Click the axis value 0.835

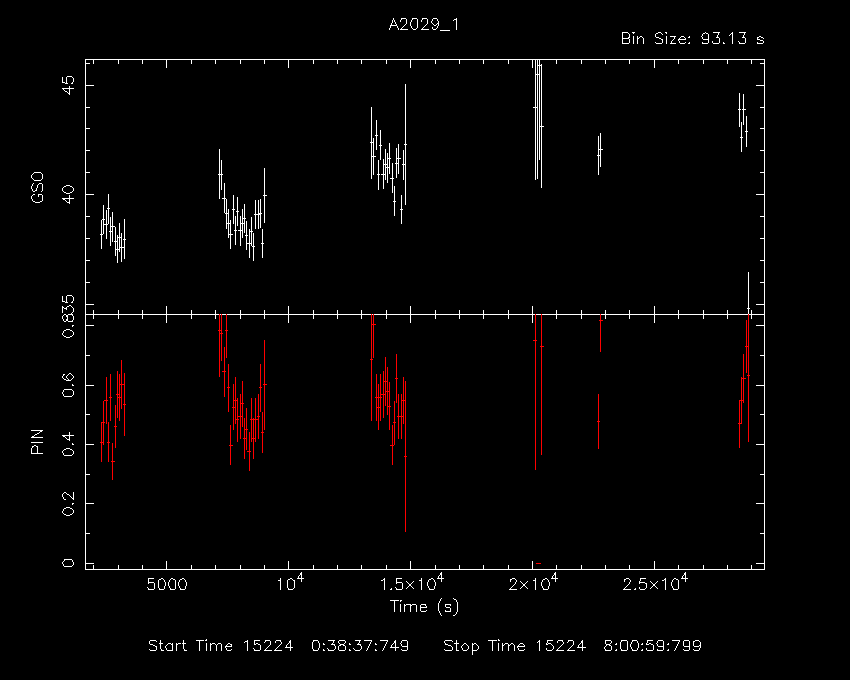(68, 316)
